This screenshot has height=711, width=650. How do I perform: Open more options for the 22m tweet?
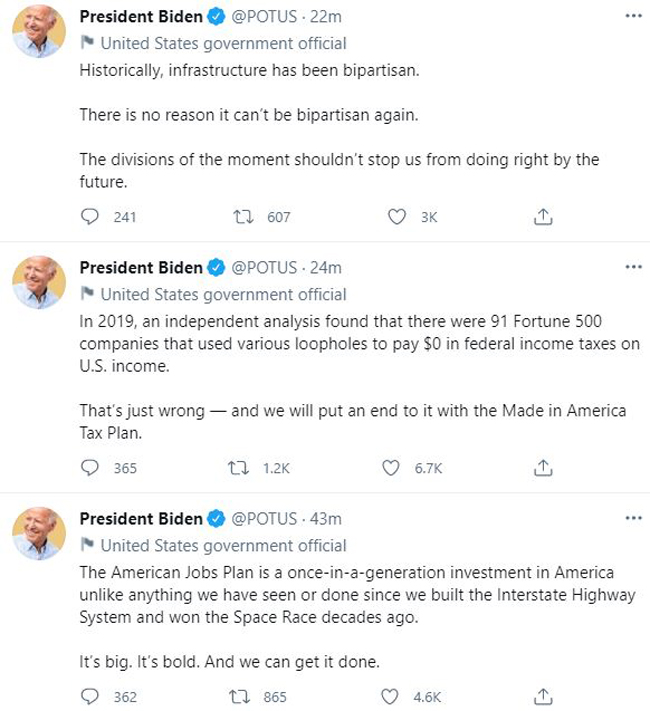[633, 17]
